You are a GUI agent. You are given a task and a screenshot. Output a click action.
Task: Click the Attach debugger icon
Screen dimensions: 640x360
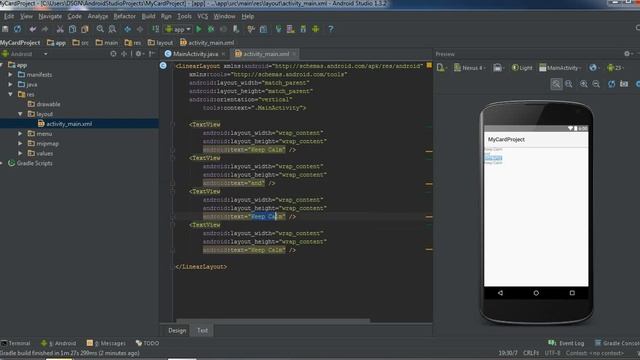(x=236, y=29)
